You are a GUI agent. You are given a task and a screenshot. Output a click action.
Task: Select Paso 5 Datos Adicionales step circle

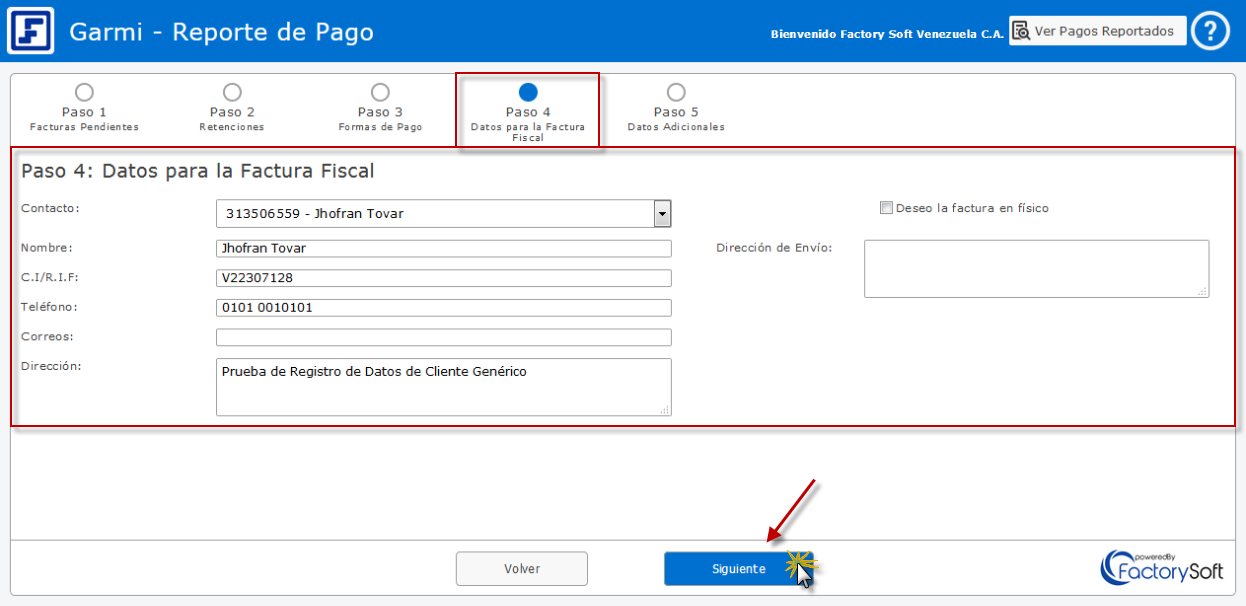pyautogui.click(x=676, y=93)
